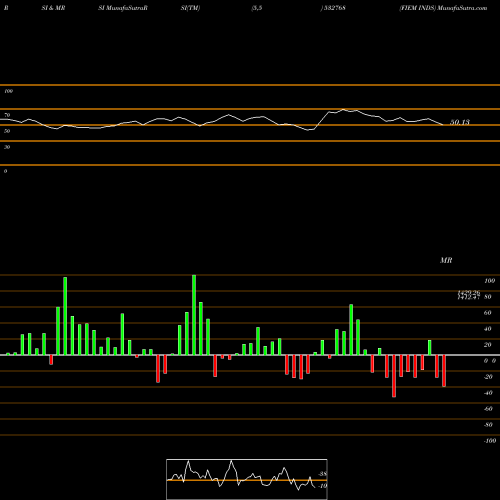Screen dimensions: 500x500
Task: Click the SI & MR header text
Action: pyautogui.click(x=53, y=8)
